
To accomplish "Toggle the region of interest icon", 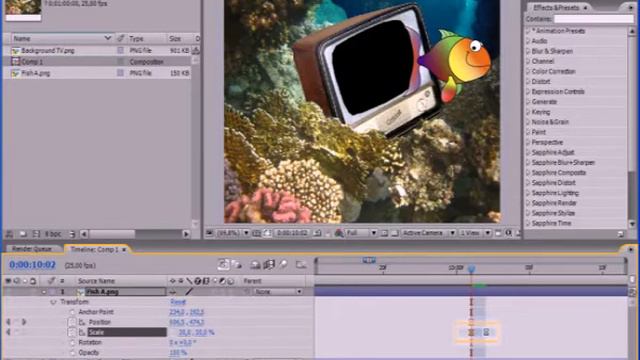I will click(384, 233).
